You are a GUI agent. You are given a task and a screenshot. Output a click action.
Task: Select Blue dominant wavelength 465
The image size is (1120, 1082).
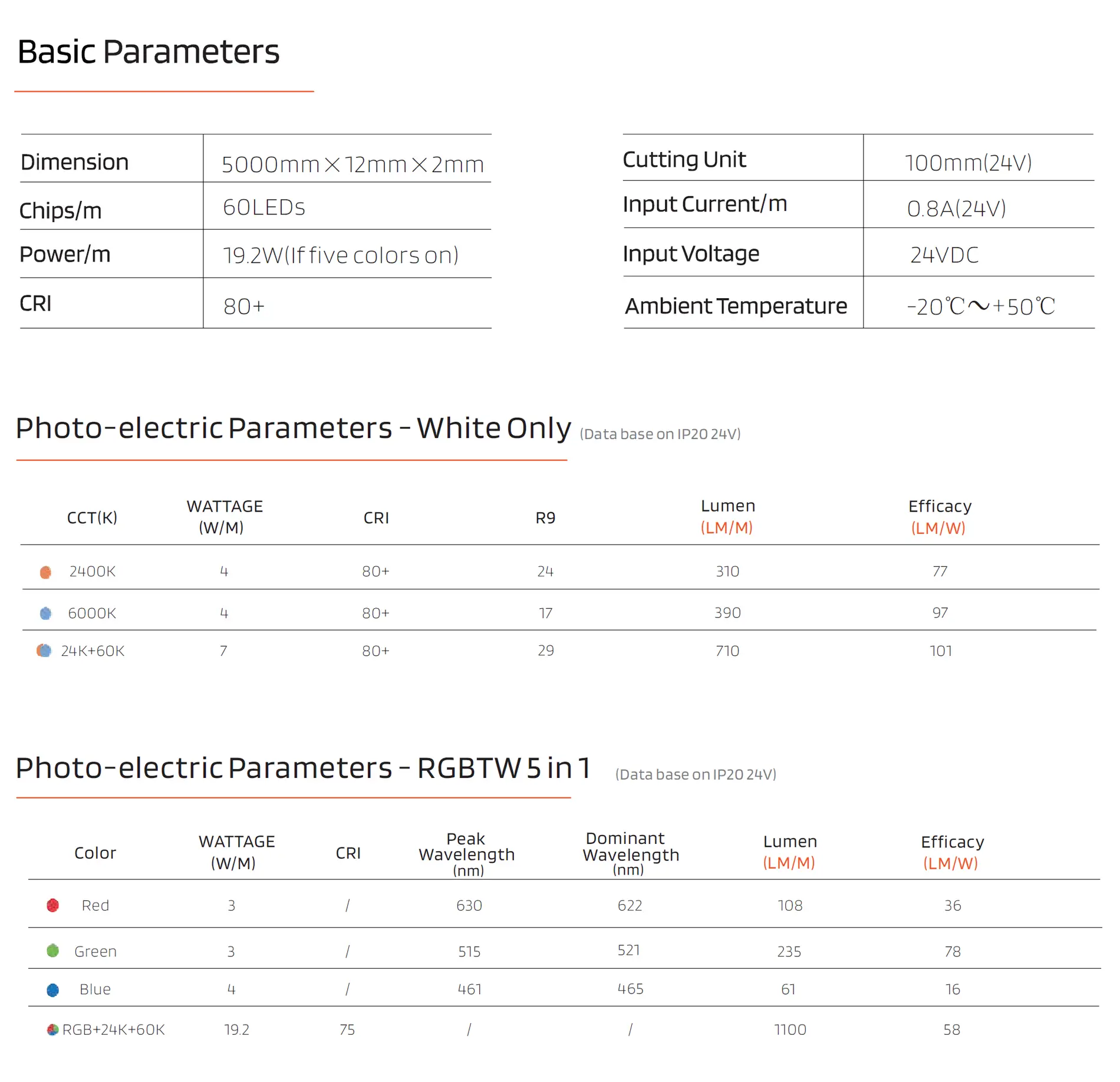click(630, 989)
